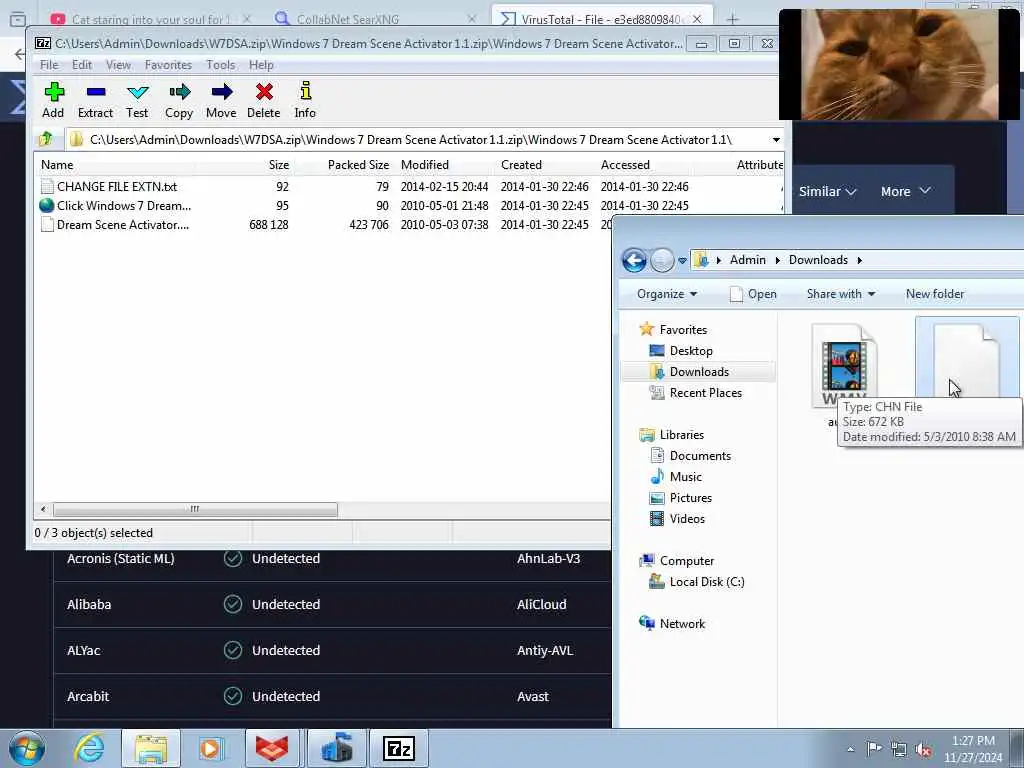Viewport: 1024px width, 768px height.
Task: Open the Organize dropdown in Explorer
Action: (x=667, y=294)
